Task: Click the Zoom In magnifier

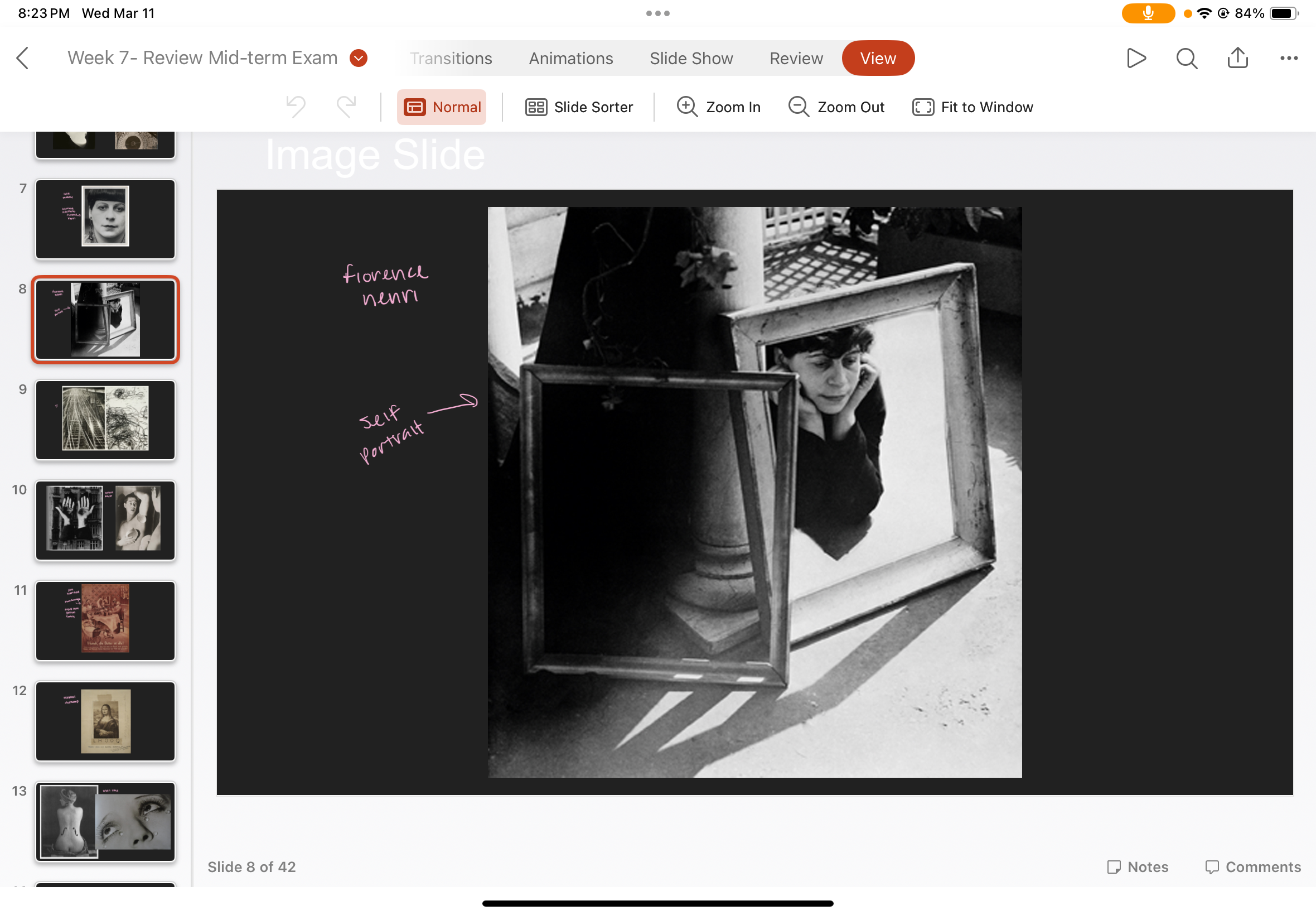Action: [x=718, y=107]
